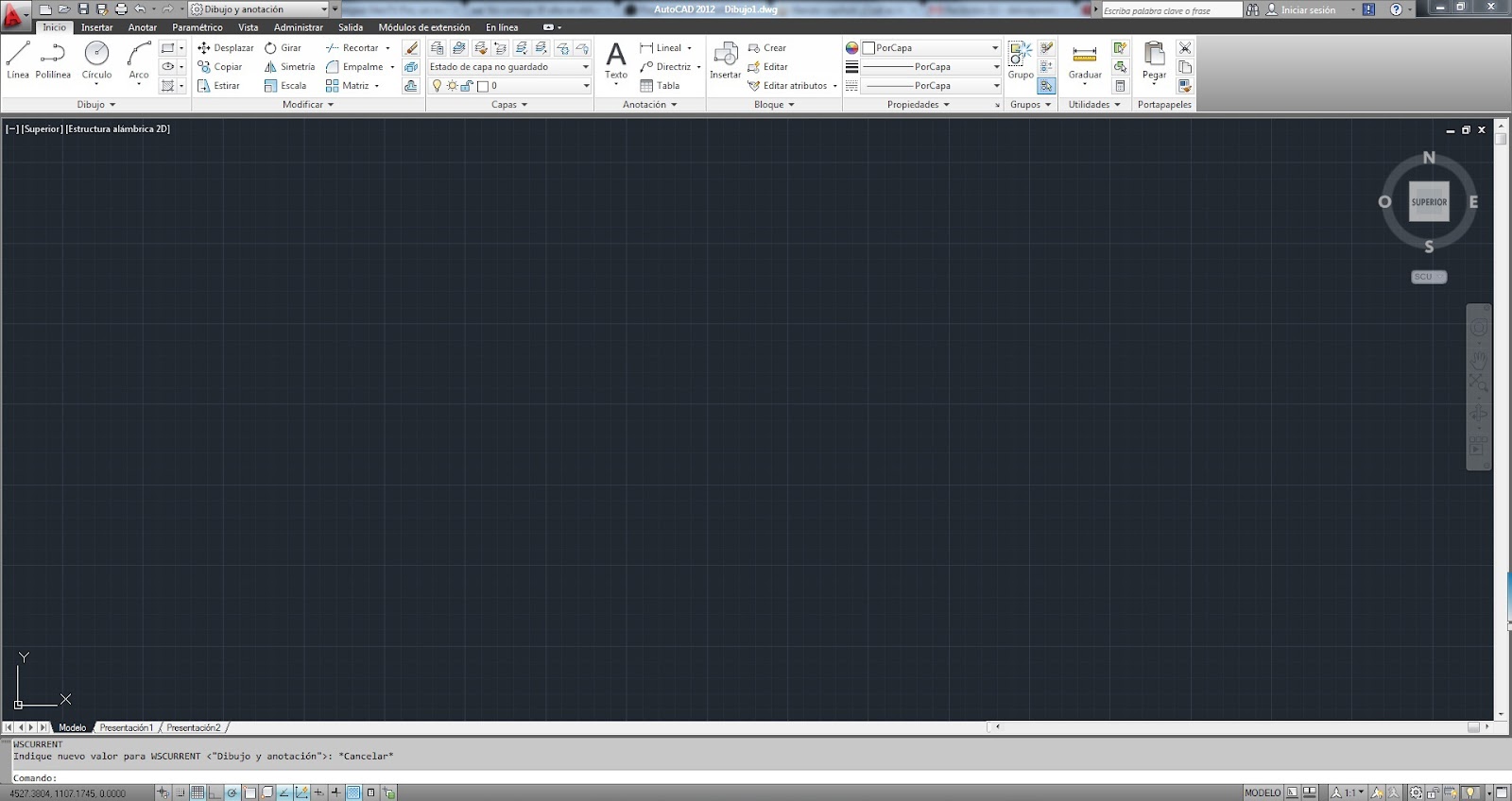This screenshot has width=1512, height=801.
Task: Choose the Girar (rotate) tool
Action: [x=283, y=47]
